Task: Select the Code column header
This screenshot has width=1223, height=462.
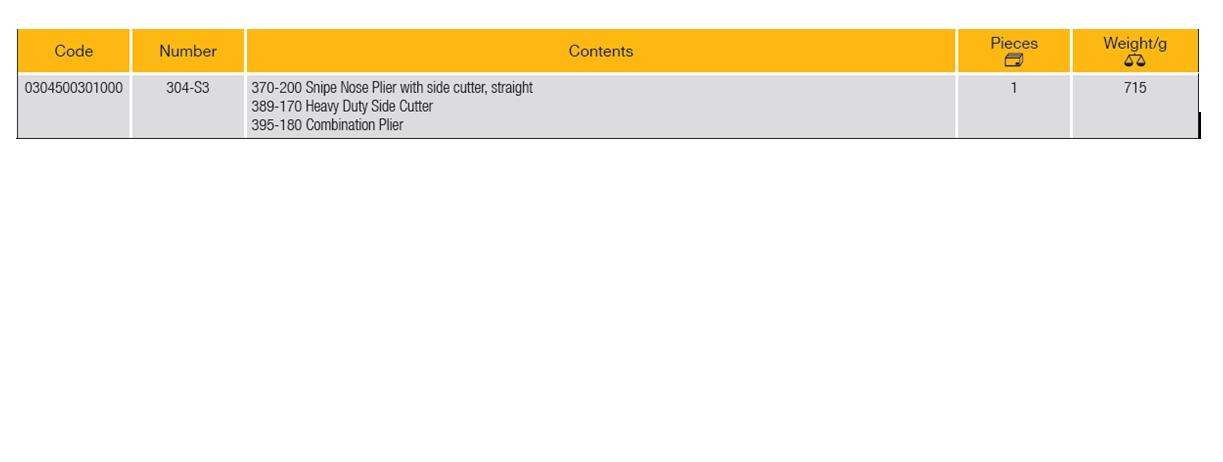Action: [x=74, y=51]
